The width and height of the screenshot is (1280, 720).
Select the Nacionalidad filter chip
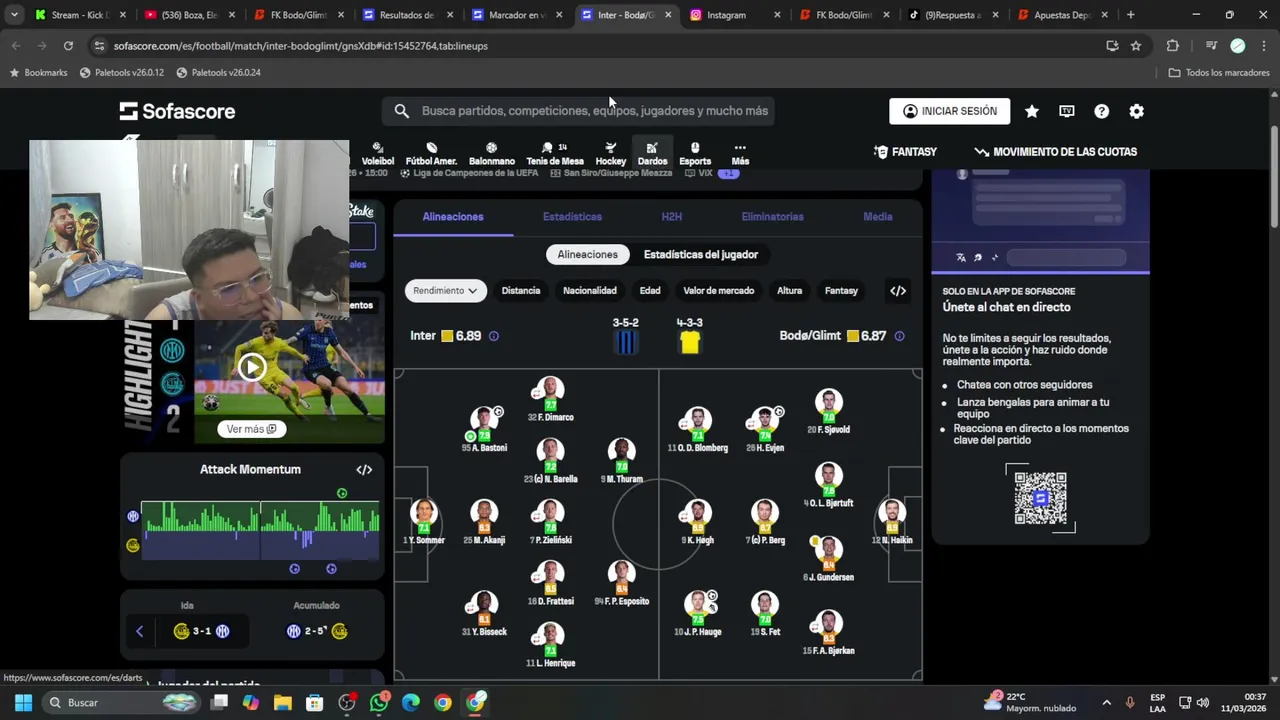(x=589, y=291)
